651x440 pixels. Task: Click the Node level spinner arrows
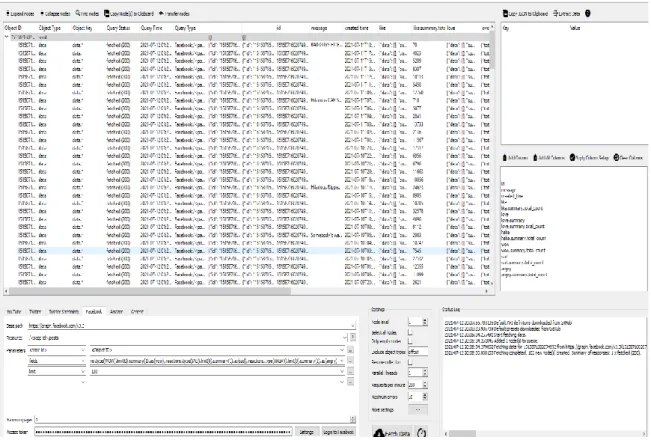pos(425,322)
